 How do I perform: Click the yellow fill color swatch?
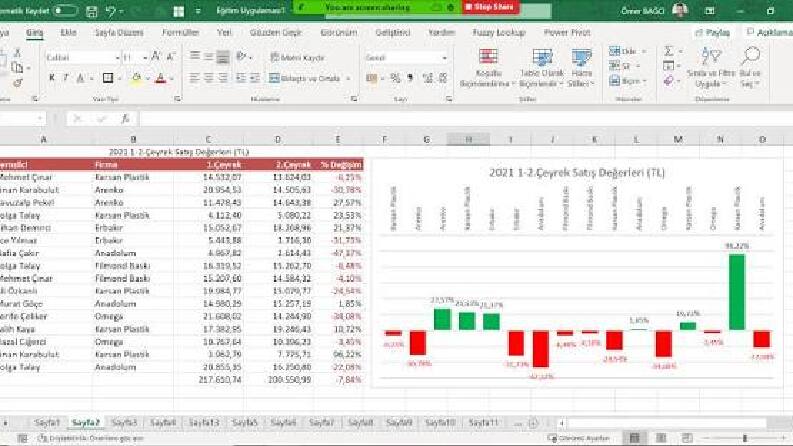136,78
